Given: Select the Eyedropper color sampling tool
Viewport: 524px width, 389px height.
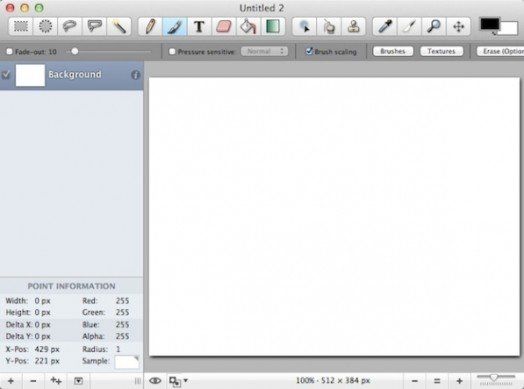Looking at the screenshot, I should click(x=385, y=26).
